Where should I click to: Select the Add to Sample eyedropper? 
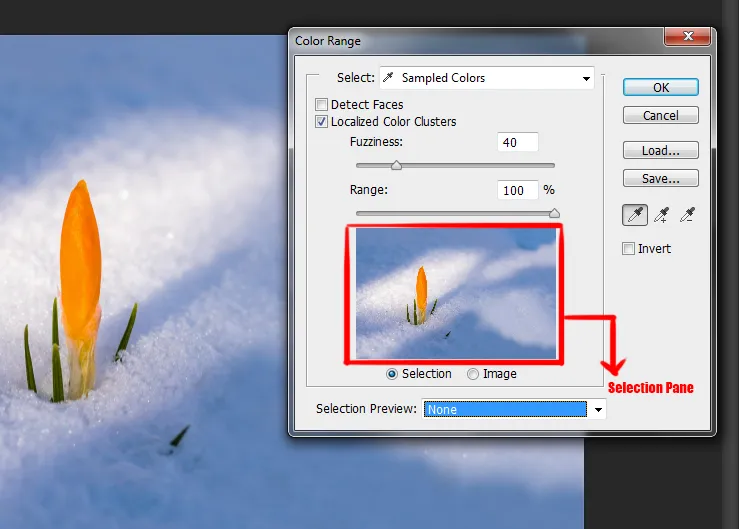click(662, 215)
